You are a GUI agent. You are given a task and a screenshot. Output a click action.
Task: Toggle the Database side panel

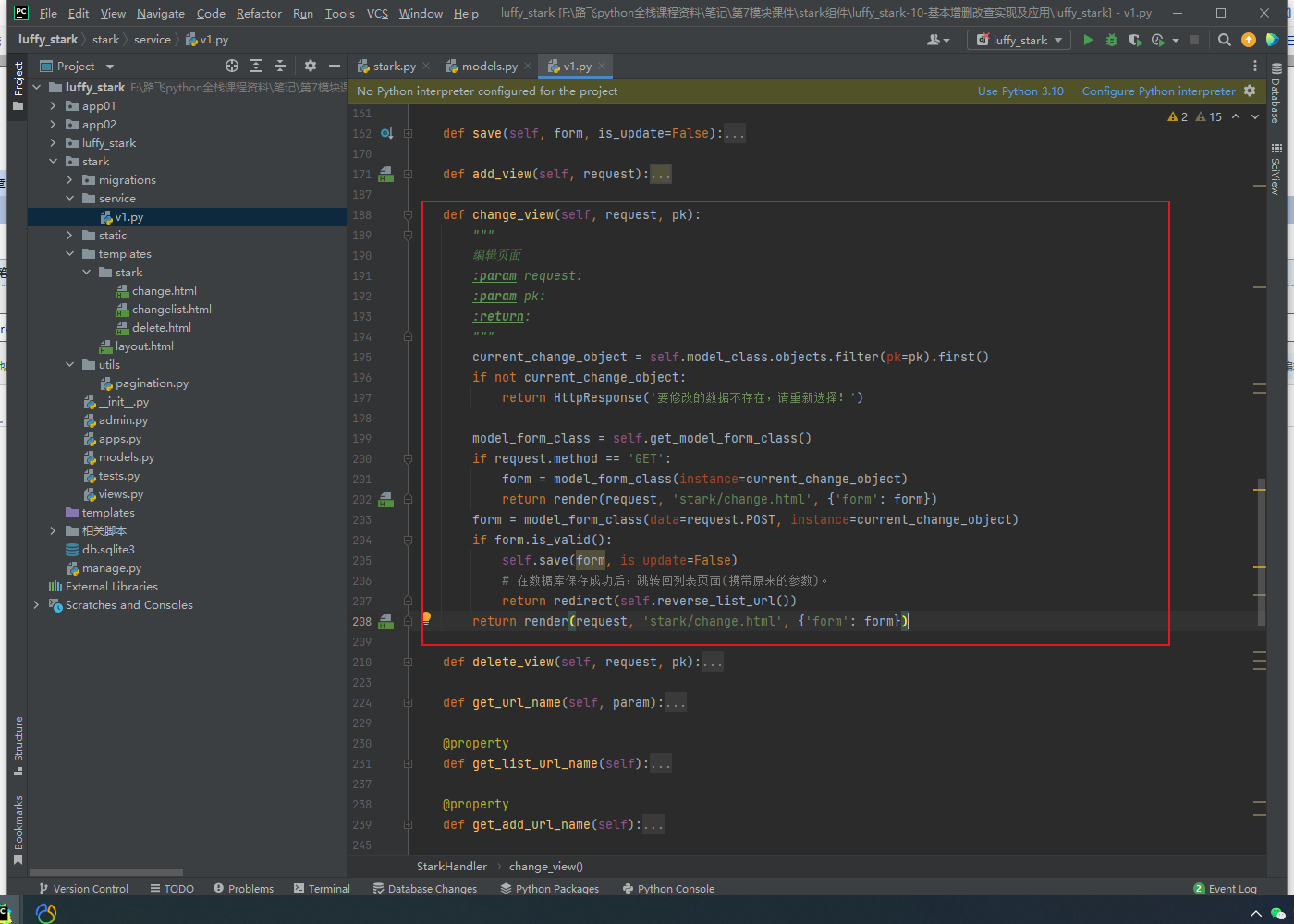(x=1276, y=93)
